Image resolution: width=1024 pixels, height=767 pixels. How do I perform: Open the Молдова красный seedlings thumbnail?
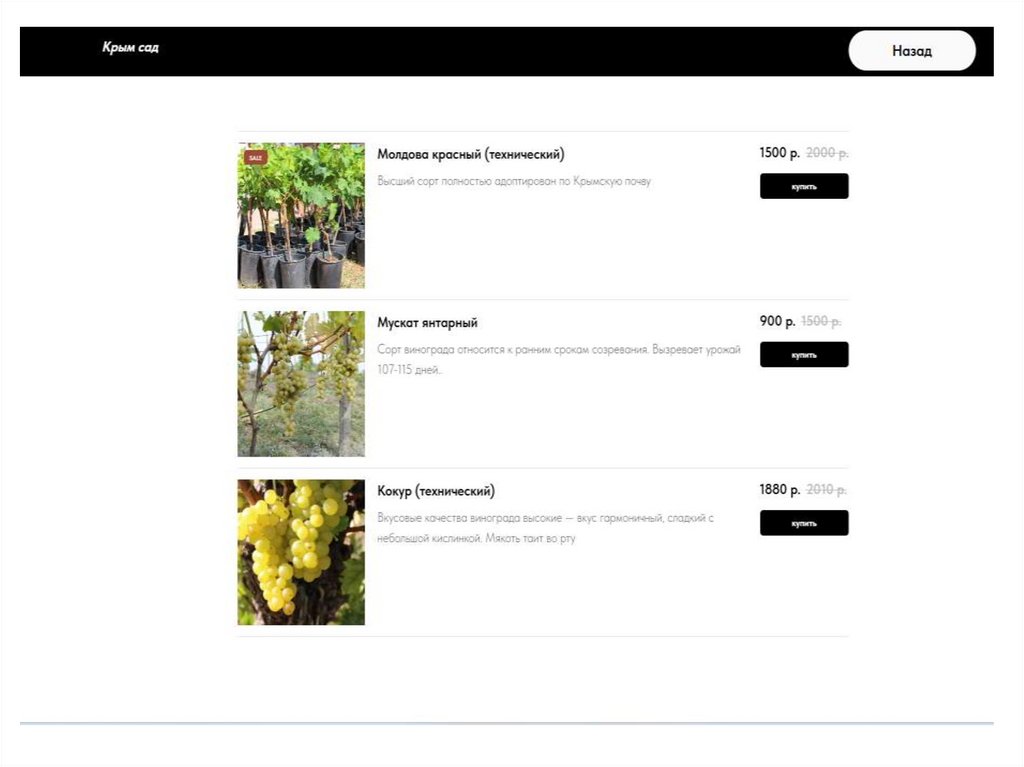pyautogui.click(x=301, y=216)
